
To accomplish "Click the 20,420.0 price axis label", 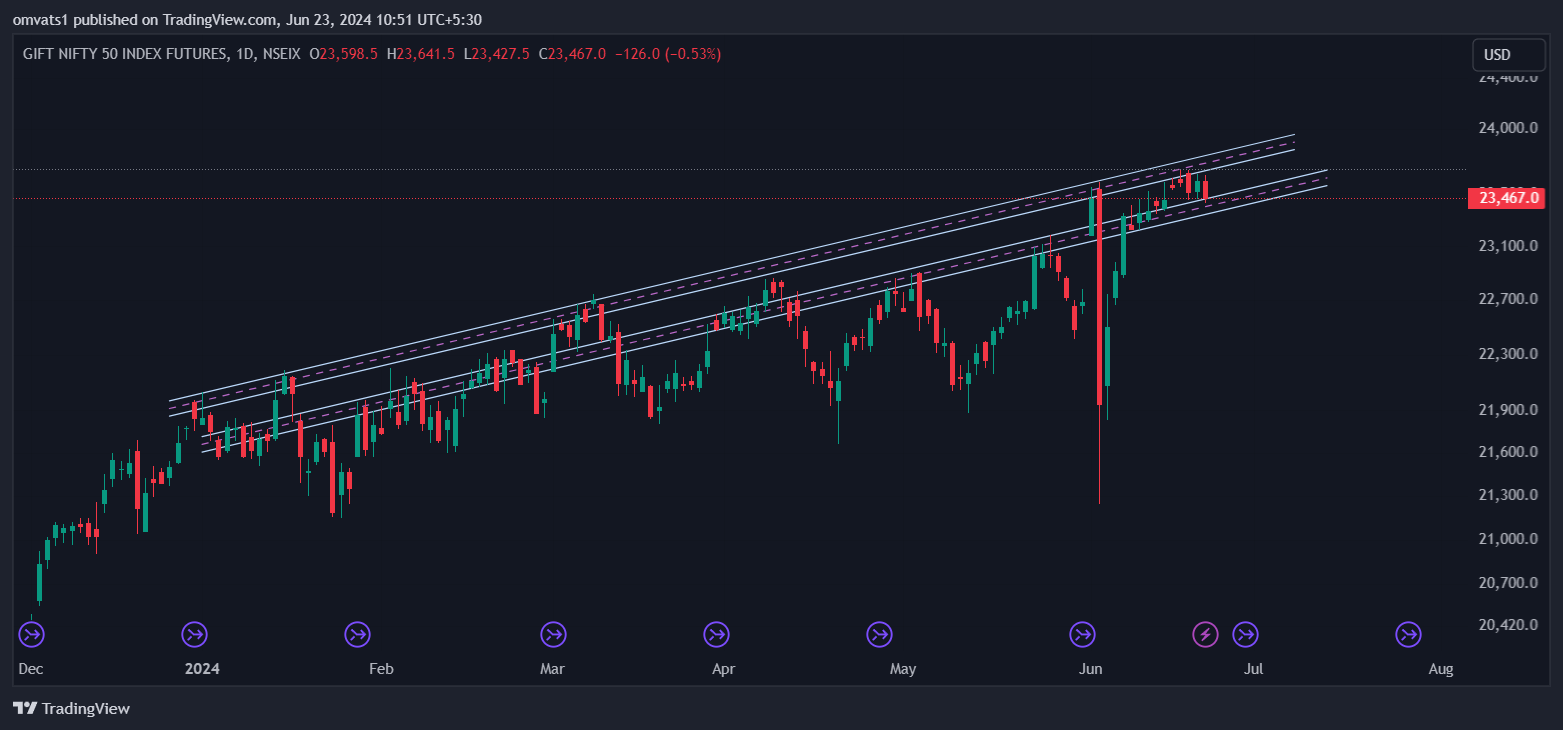I will tap(1508, 624).
